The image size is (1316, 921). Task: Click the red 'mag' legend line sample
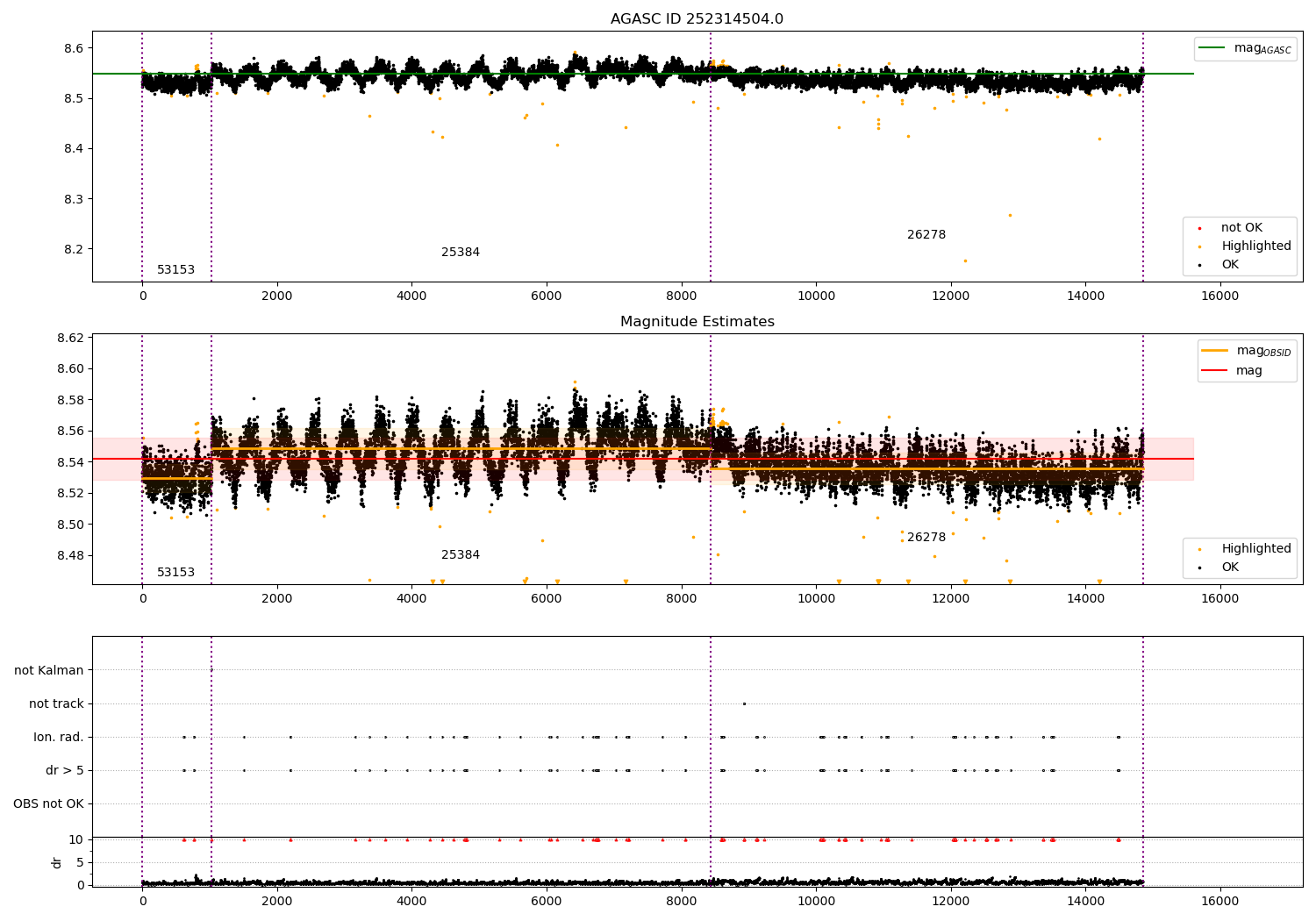point(1215,370)
